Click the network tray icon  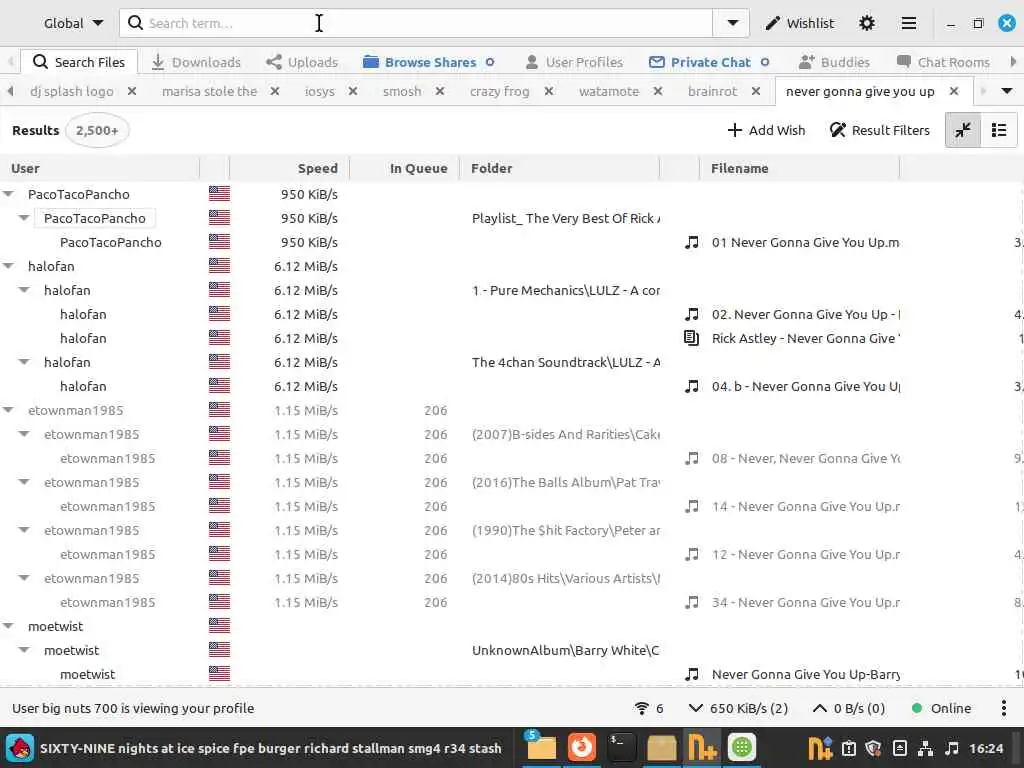tap(925, 748)
